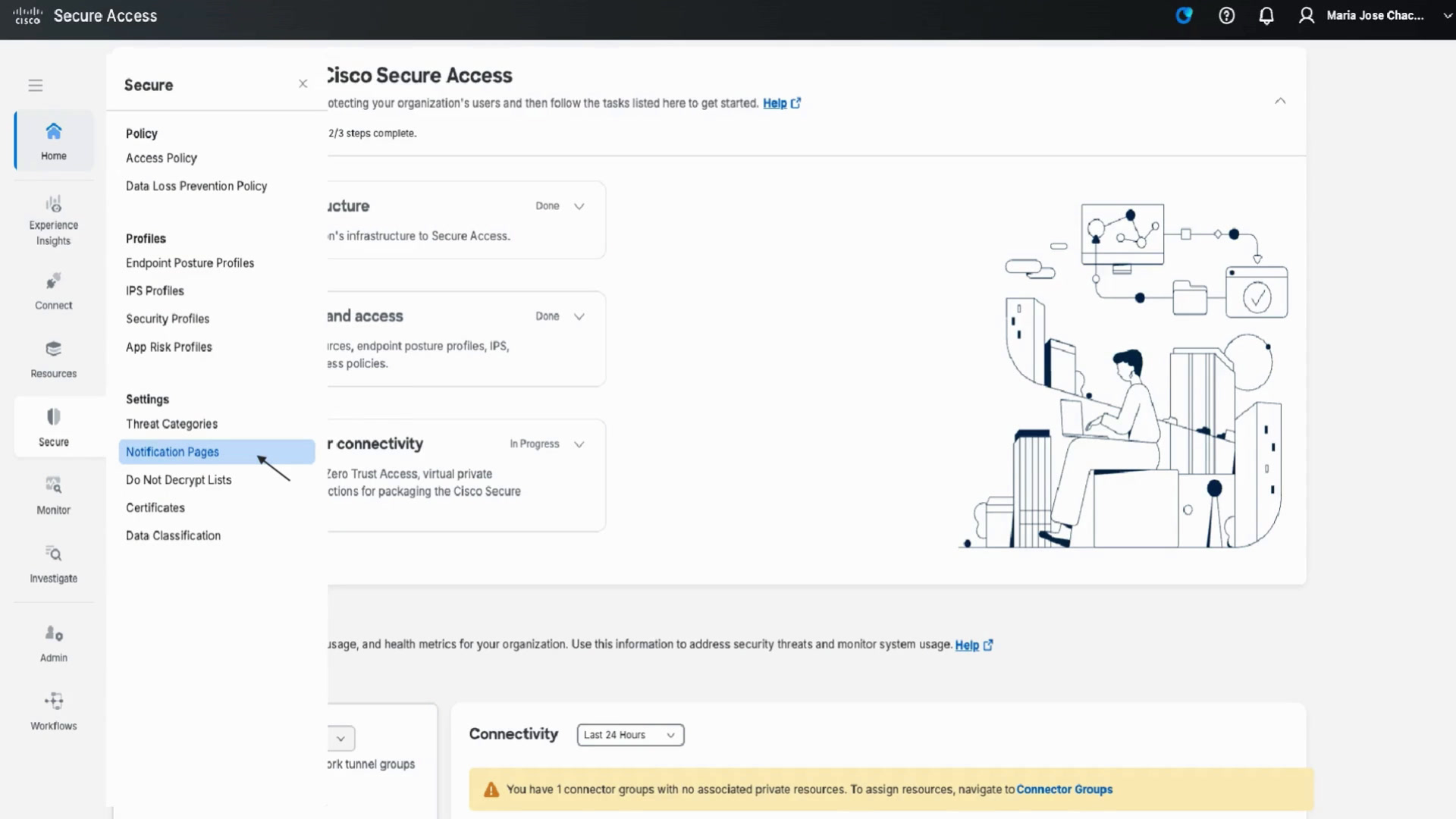Click the user profile avatar icon
Screen dimensions: 1456x819
(x=1307, y=15)
